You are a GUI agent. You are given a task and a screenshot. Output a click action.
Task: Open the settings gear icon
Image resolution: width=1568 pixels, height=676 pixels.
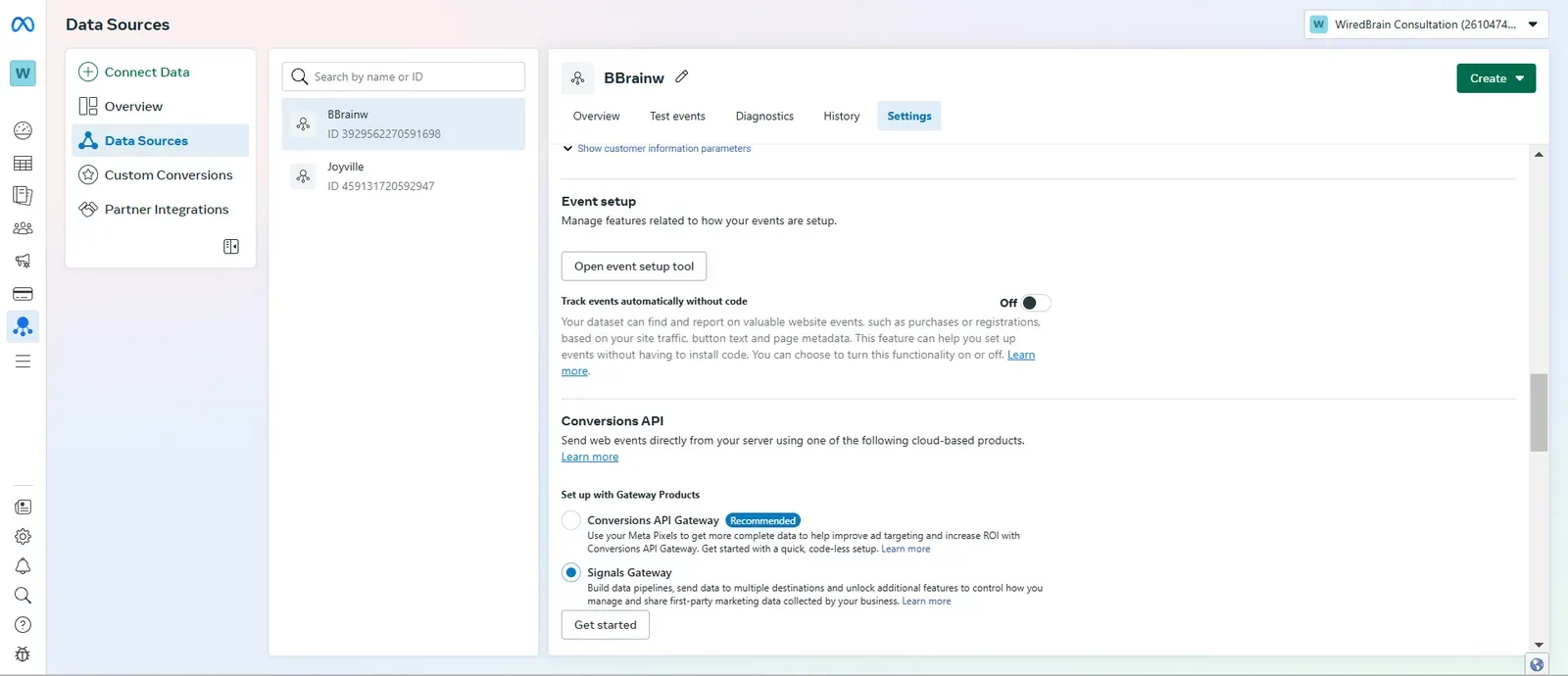[23, 537]
